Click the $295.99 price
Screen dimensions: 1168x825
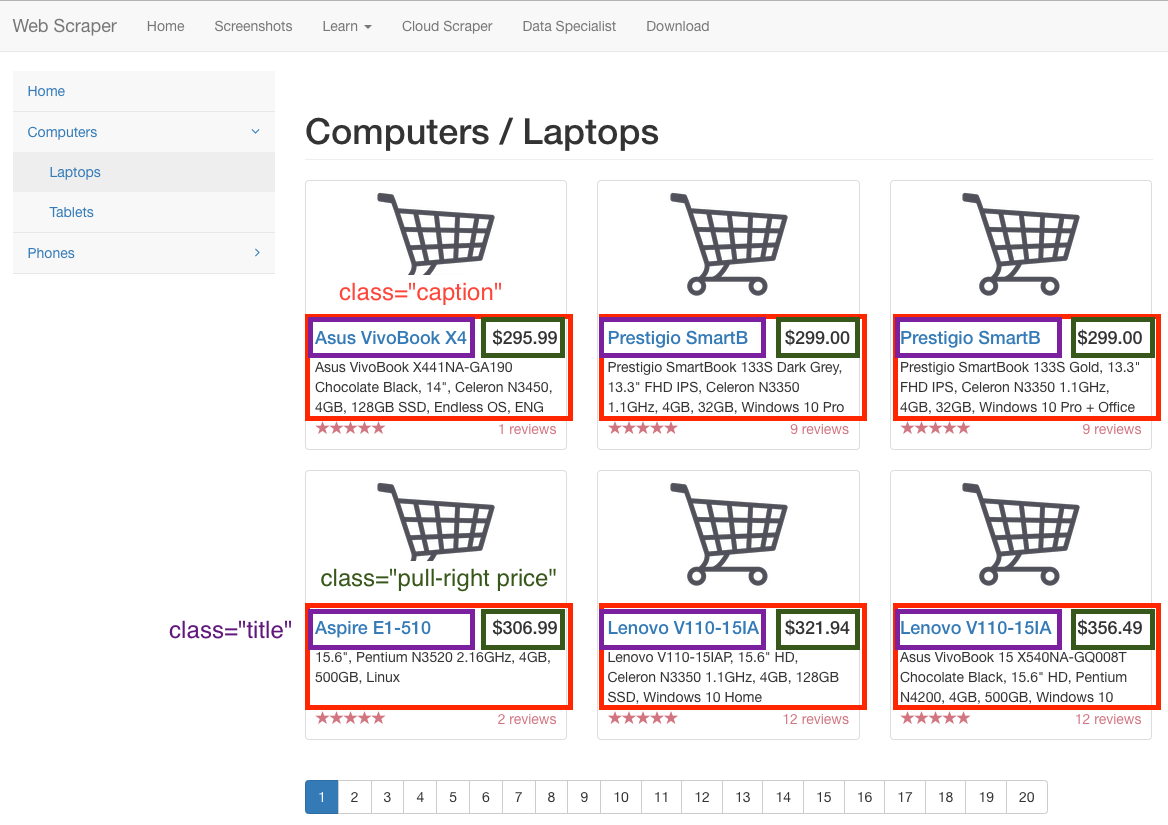pos(524,338)
